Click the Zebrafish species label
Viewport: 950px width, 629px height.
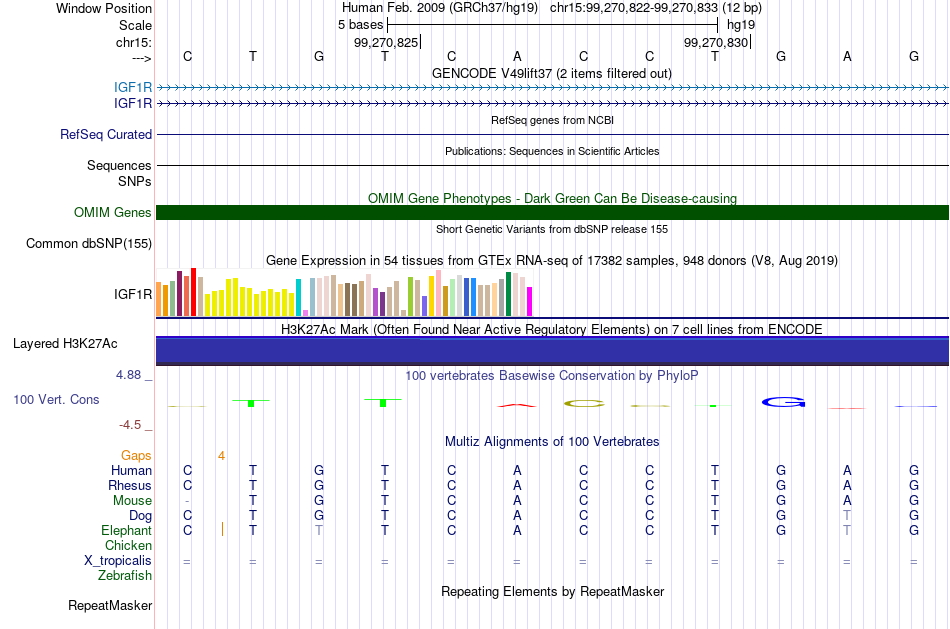pos(125,576)
